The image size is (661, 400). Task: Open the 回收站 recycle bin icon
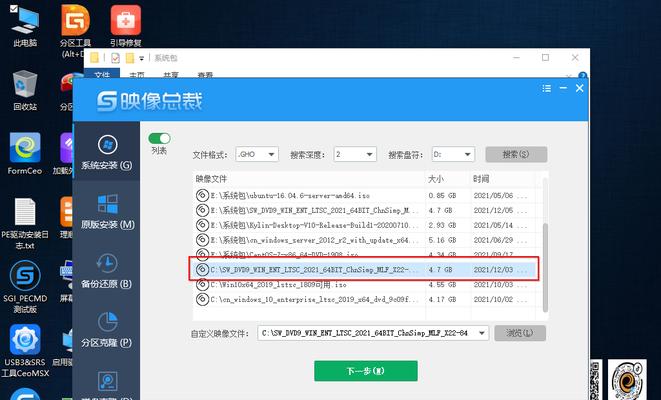click(x=25, y=91)
